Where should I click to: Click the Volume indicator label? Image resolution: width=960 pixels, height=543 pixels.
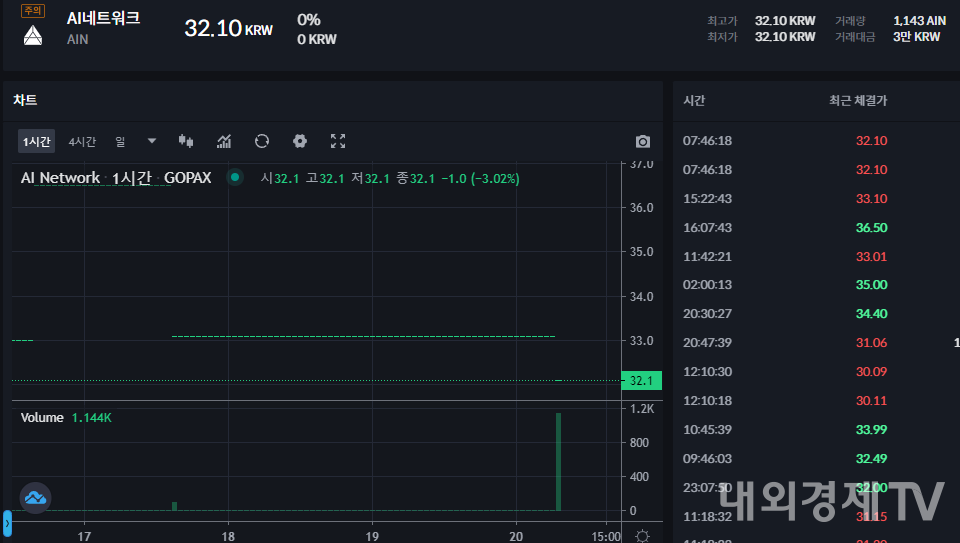42,417
